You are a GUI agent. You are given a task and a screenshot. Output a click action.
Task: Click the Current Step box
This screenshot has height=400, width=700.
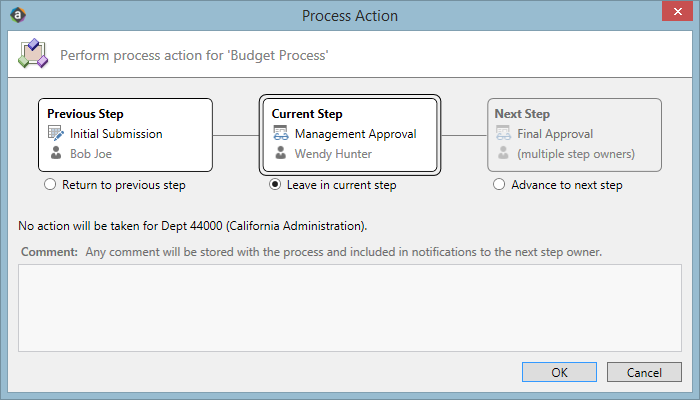click(x=349, y=134)
